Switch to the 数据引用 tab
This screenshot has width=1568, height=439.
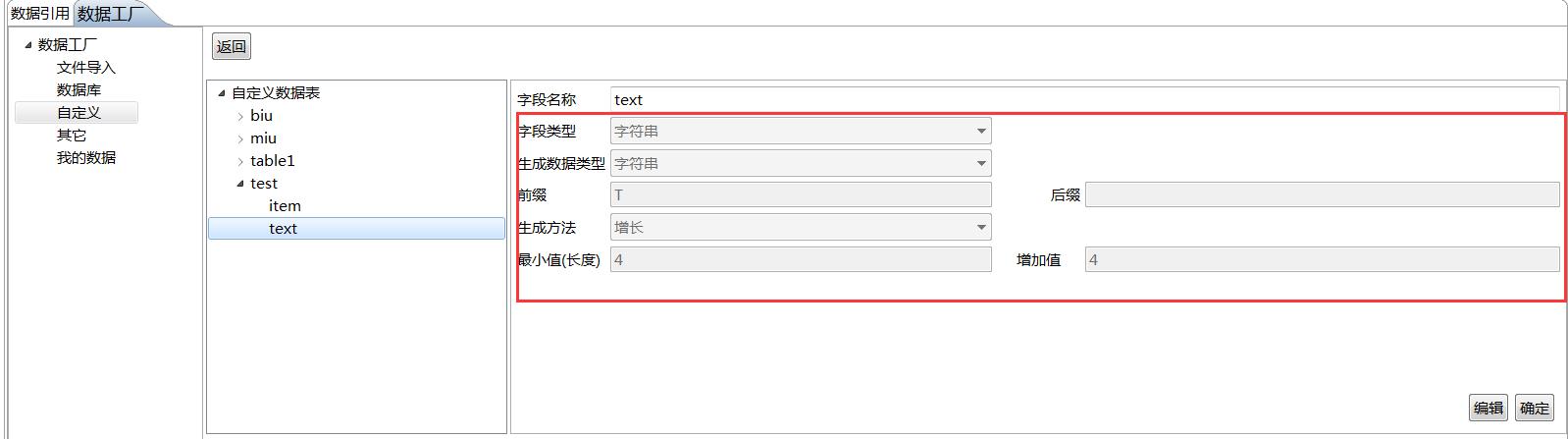[x=39, y=14]
